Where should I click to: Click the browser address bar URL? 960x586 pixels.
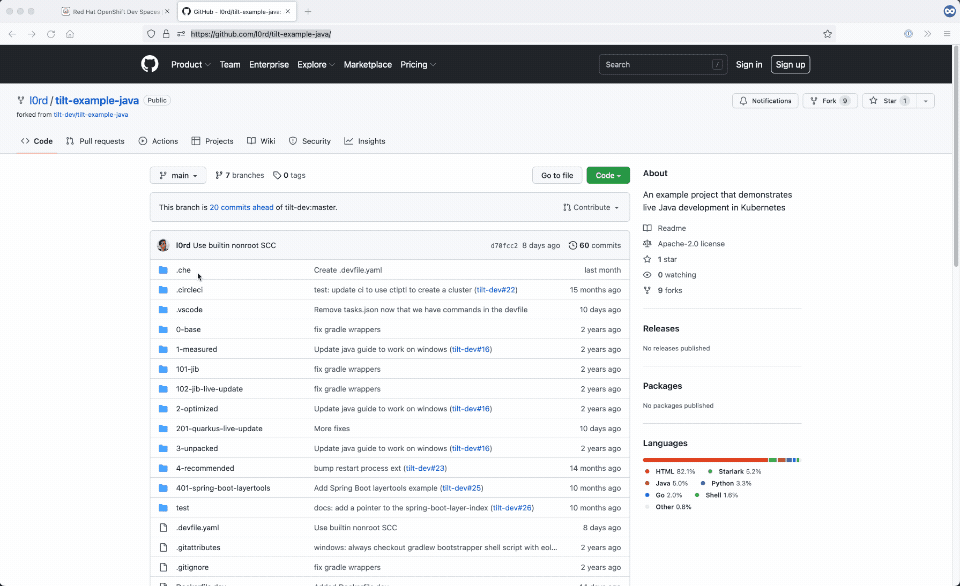(x=260, y=34)
